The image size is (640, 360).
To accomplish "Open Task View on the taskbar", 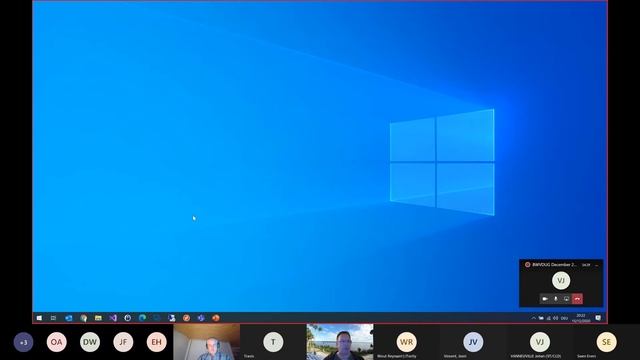I will click(x=53, y=318).
